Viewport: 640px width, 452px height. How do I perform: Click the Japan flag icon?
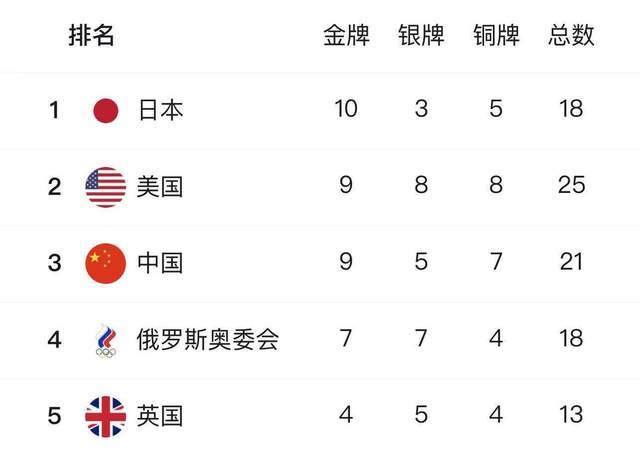click(x=106, y=110)
